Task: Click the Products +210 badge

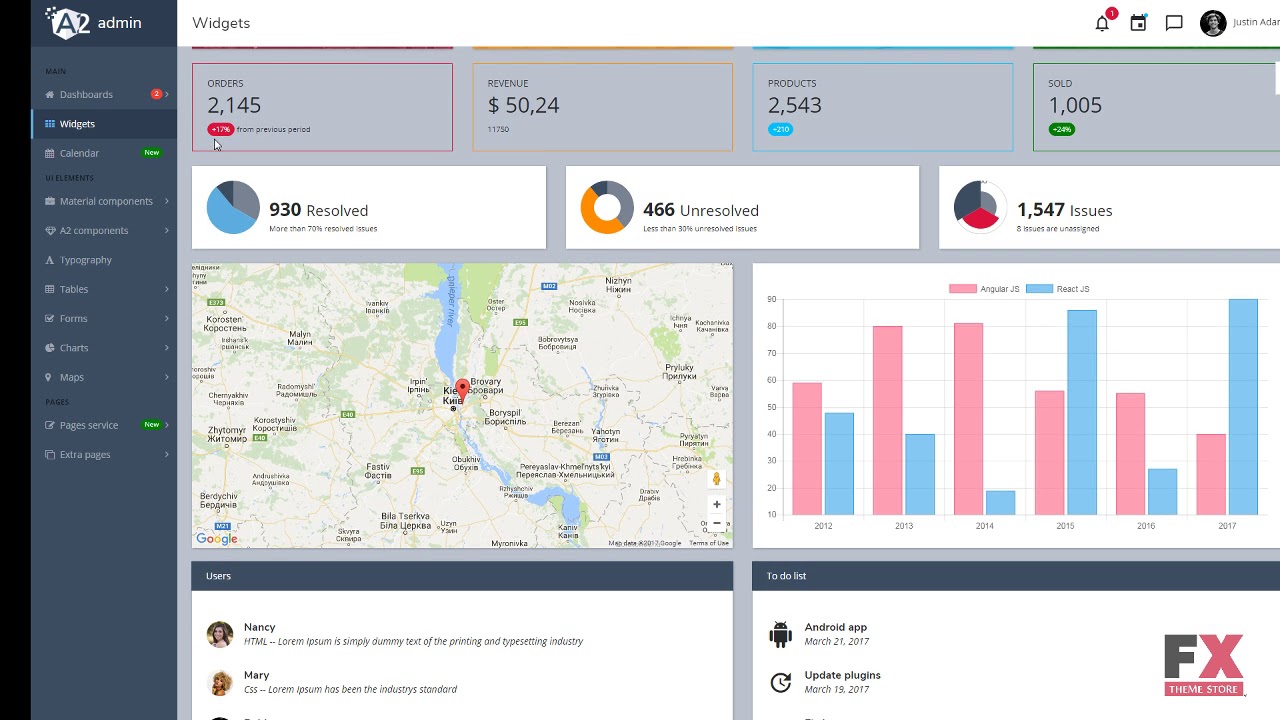Action: coord(781,130)
